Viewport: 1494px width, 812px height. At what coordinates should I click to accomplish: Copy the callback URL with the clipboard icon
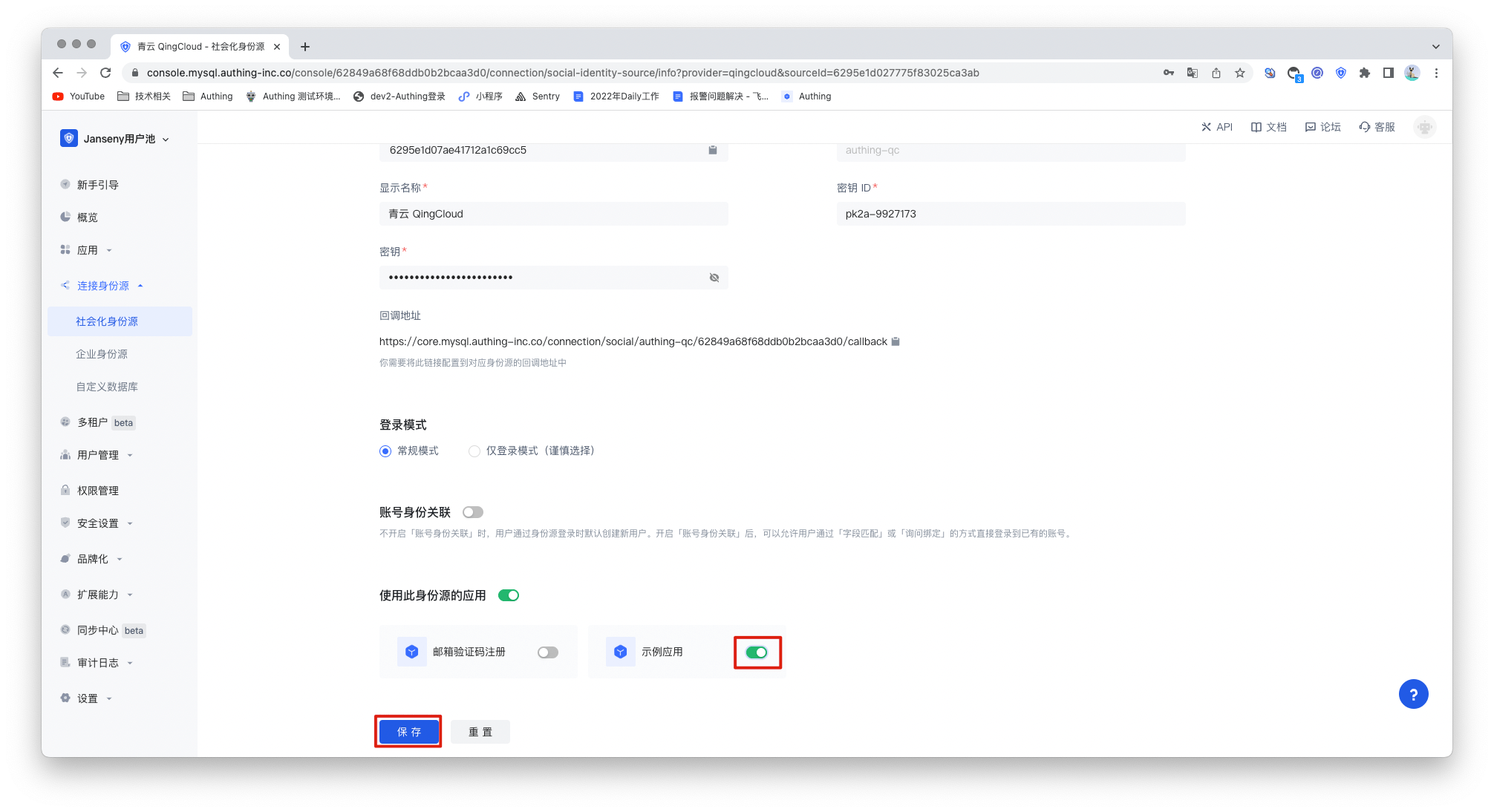(x=896, y=341)
